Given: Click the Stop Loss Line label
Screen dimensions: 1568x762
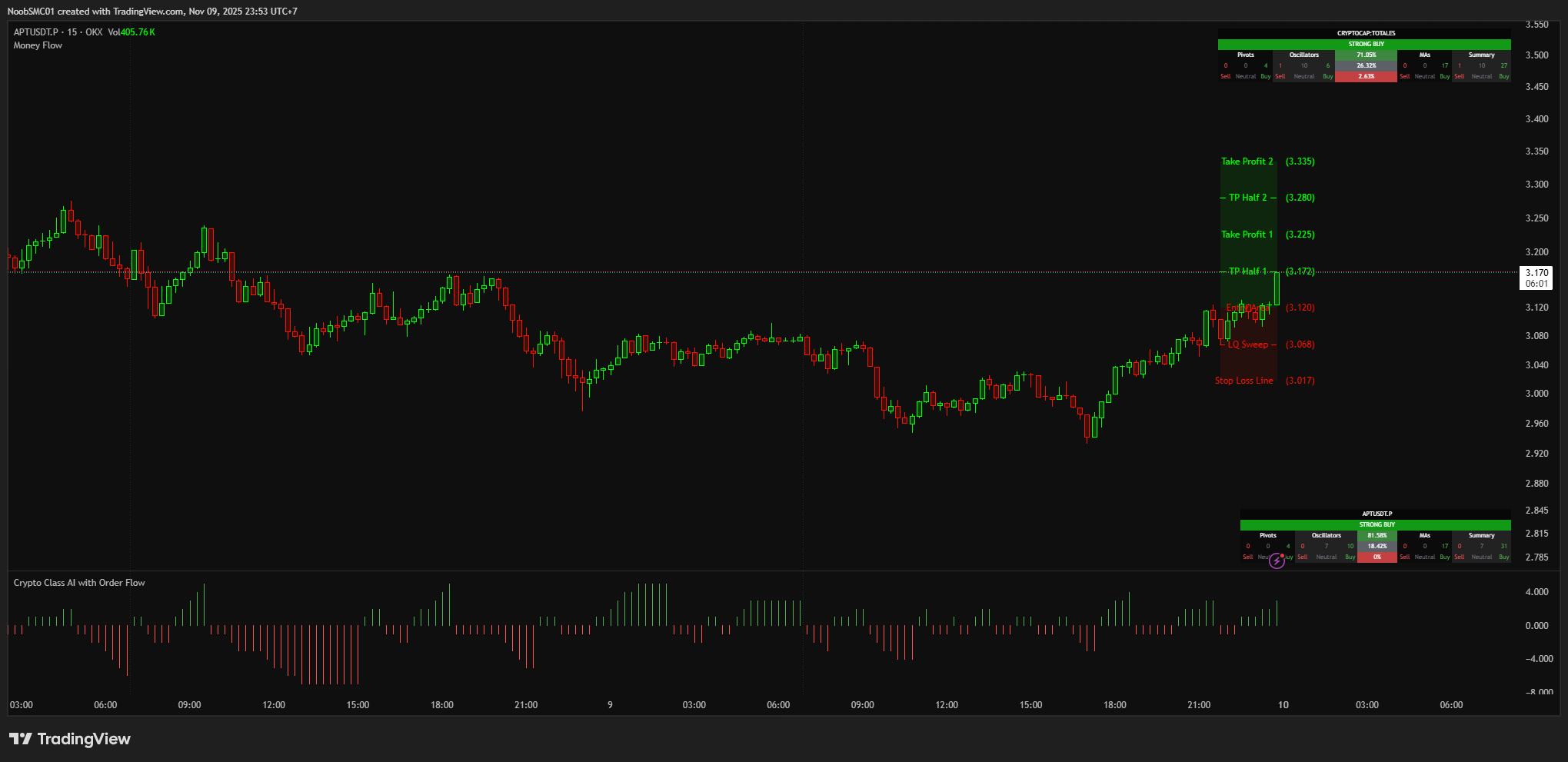Looking at the screenshot, I should click(1243, 381).
